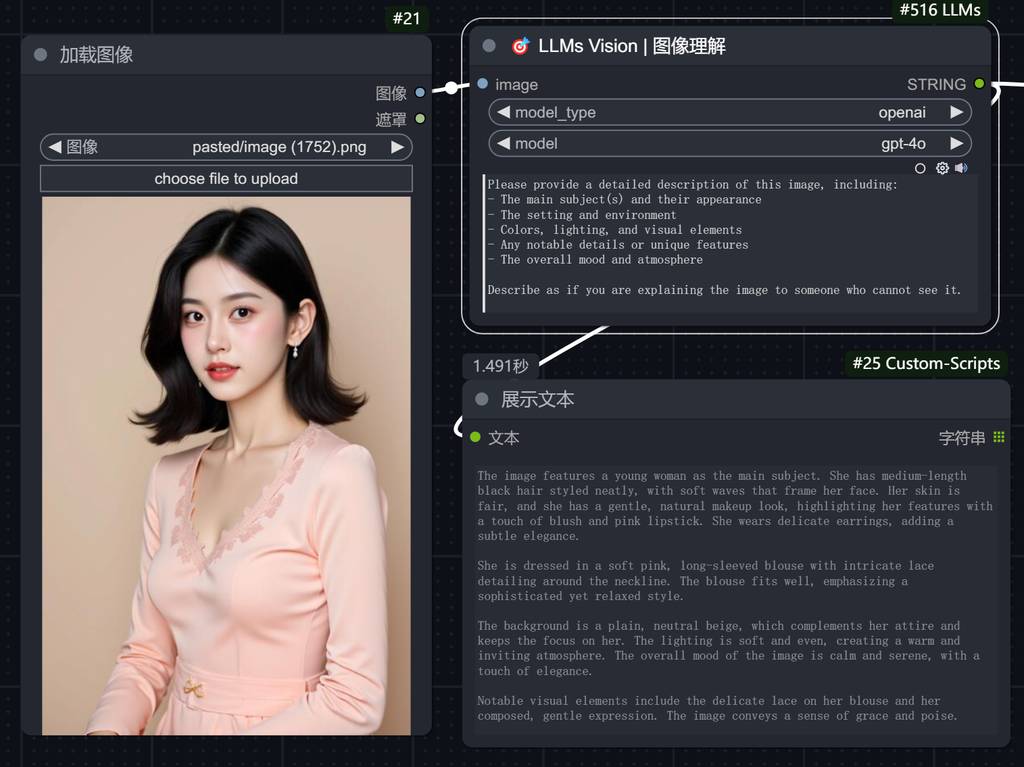Collapse the 展示文本 node via header dot

pyautogui.click(x=481, y=398)
